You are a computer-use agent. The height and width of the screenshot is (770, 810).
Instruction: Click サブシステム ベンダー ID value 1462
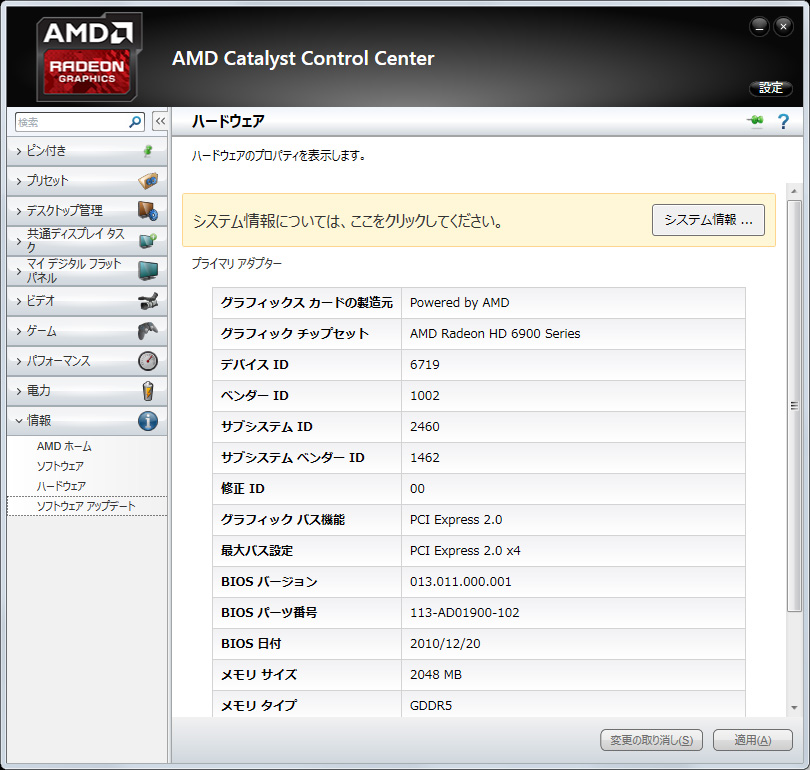click(425, 458)
